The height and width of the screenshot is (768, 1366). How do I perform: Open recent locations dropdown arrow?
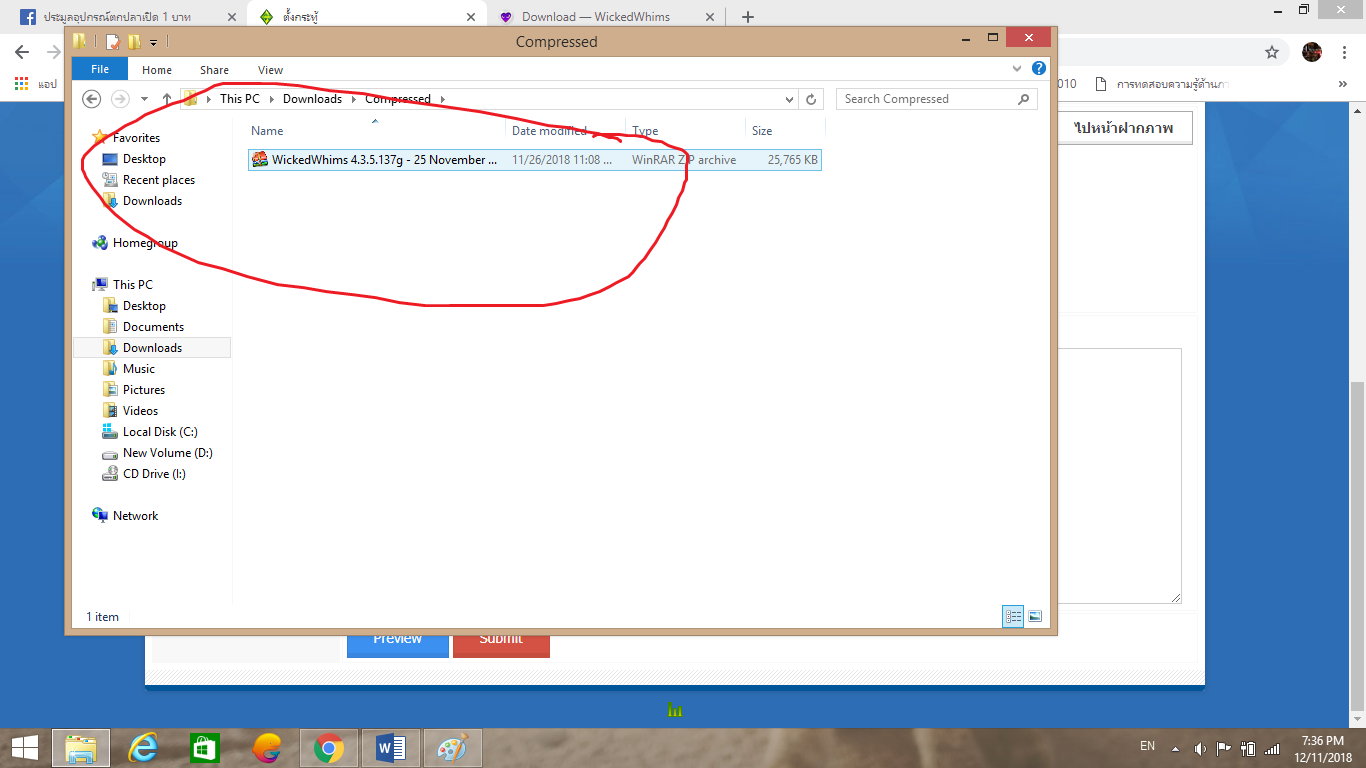(144, 99)
